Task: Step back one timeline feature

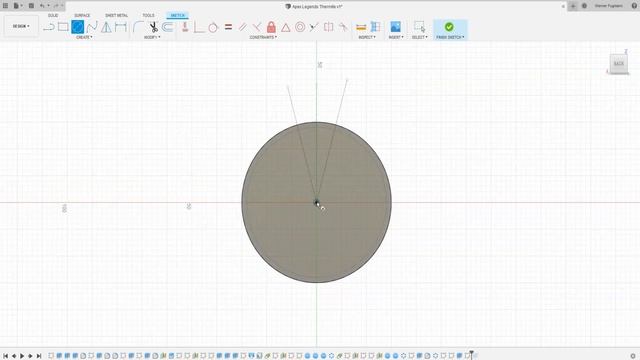Action: (x=14, y=356)
